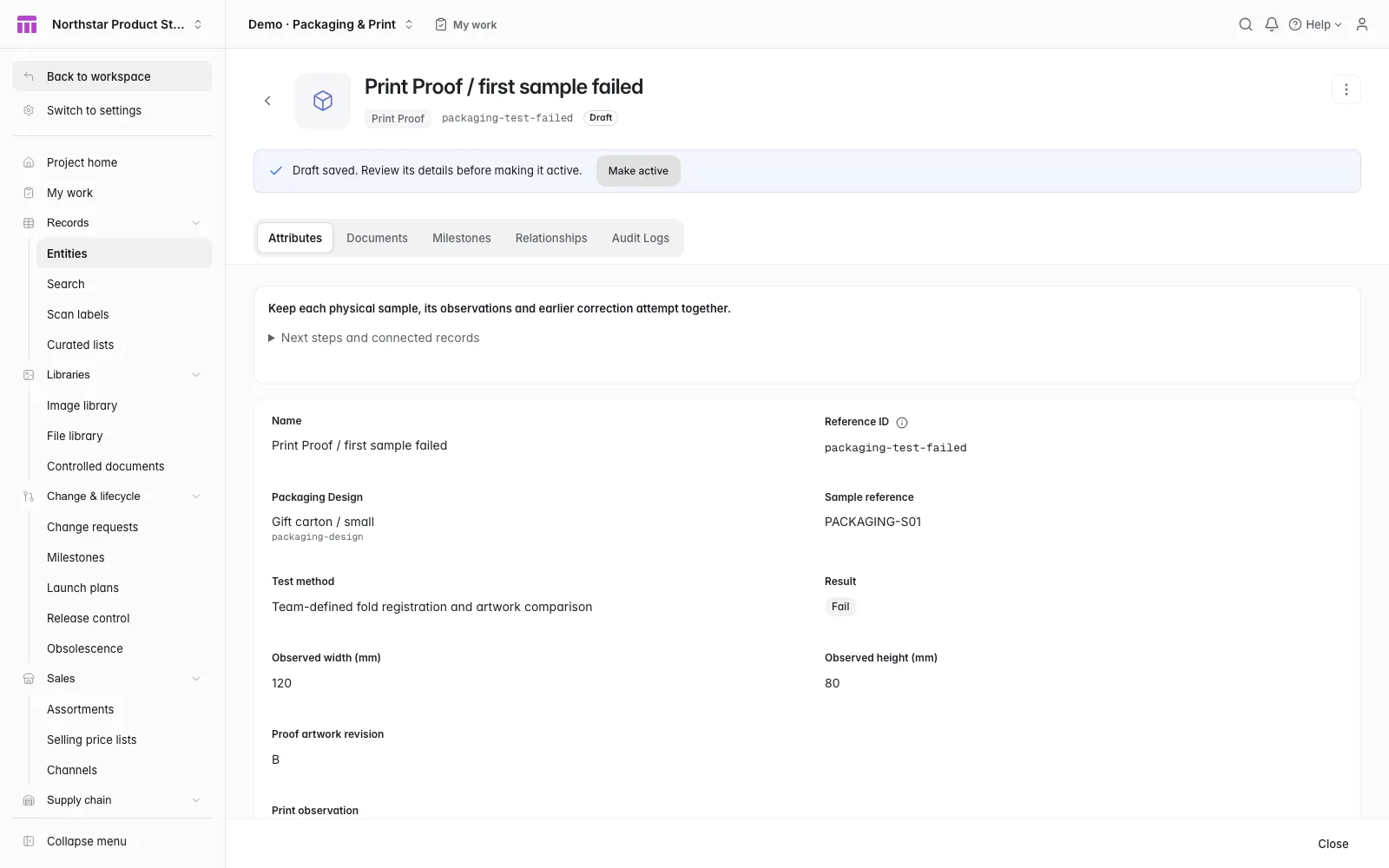This screenshot has height=868, width=1389.
Task: Click the Project home icon
Action: tap(29, 162)
